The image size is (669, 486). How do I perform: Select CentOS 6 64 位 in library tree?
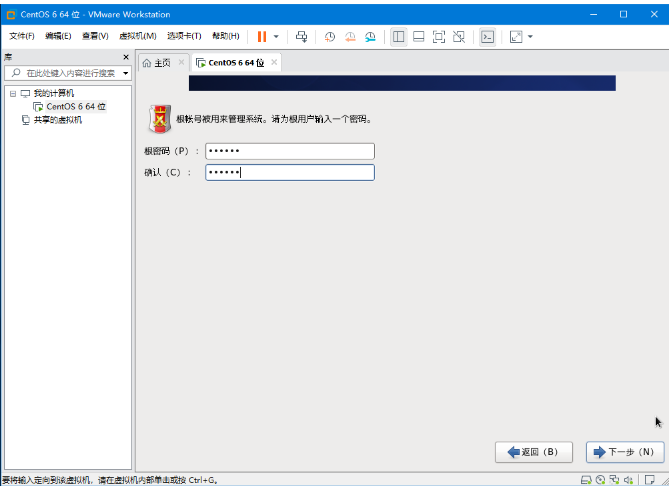76,106
